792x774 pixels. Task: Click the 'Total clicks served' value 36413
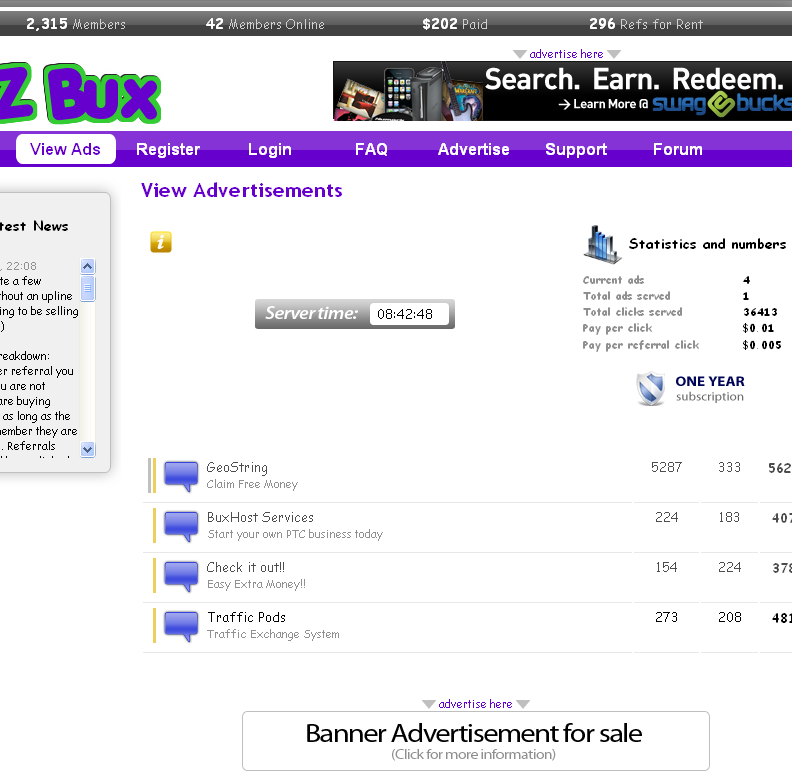[x=760, y=312]
